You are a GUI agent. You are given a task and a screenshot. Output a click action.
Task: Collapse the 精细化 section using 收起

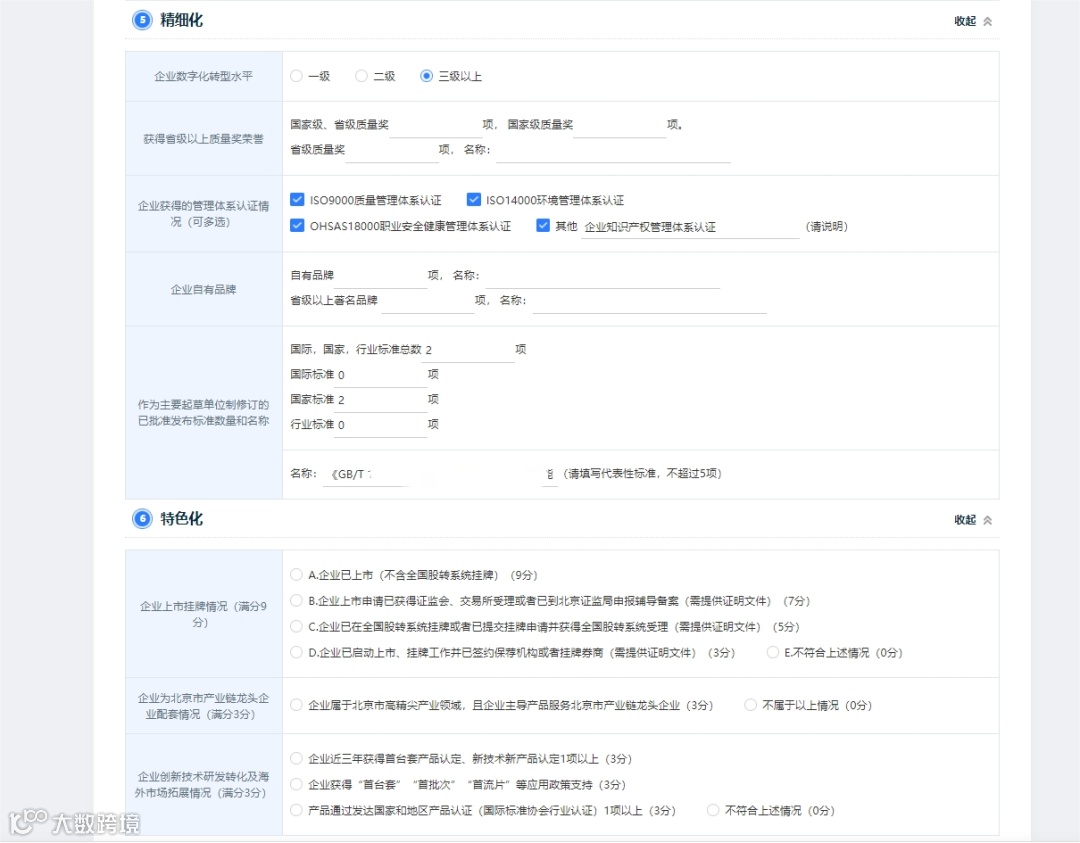coord(973,21)
